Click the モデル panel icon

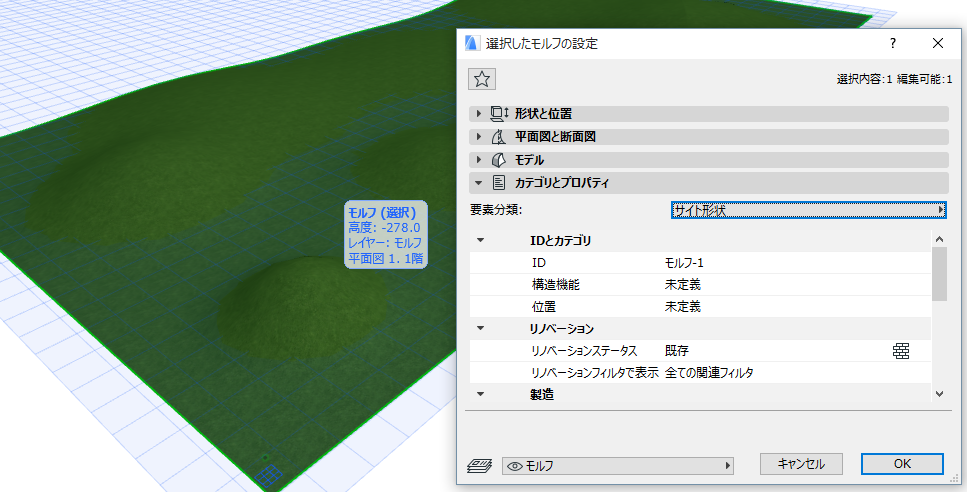coord(499,160)
